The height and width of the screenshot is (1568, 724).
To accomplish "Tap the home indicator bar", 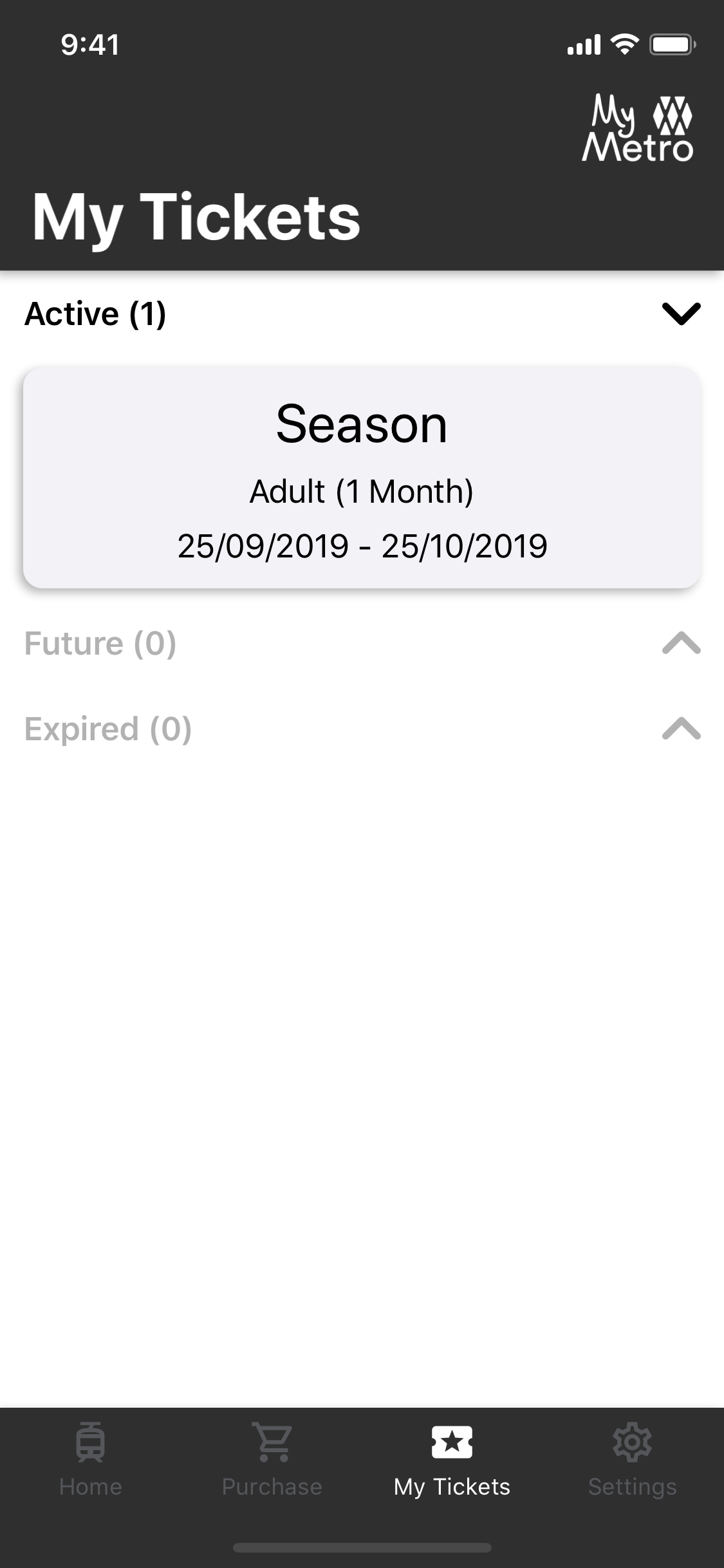I will tap(362, 1547).
